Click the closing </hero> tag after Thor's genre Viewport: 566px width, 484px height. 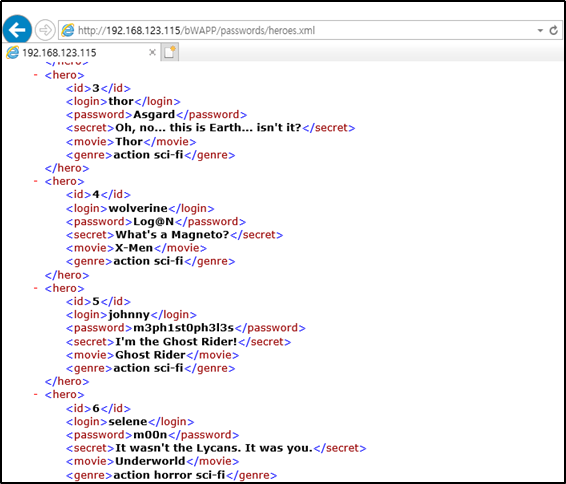[x=67, y=168]
